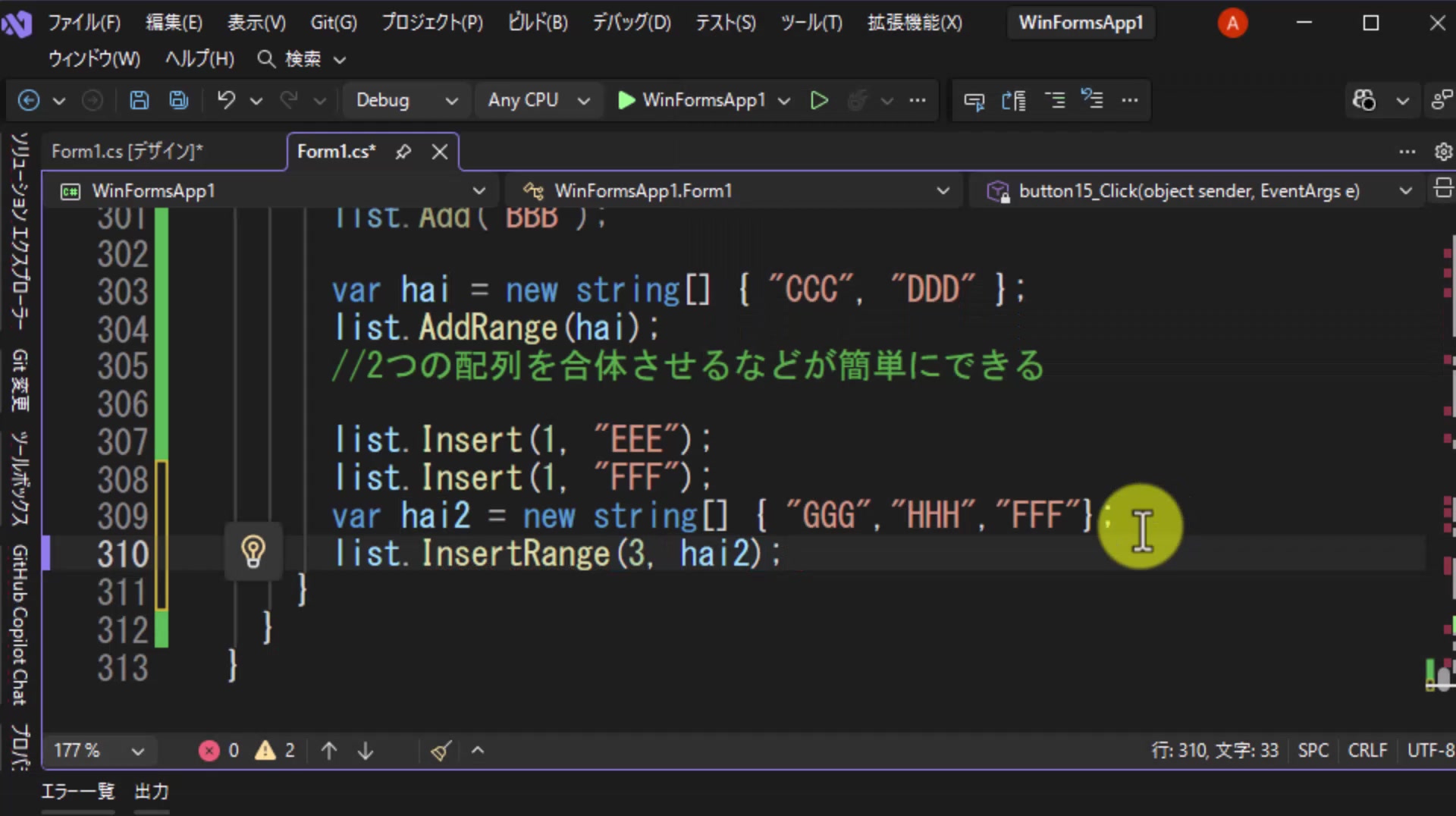Click the split editor icon beside member dropdown

pos(1443,188)
